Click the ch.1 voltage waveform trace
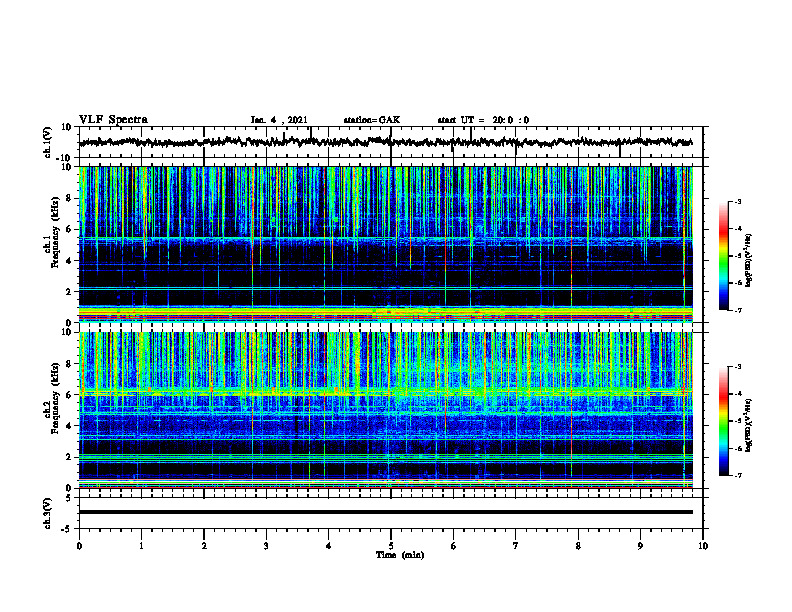792x612 pixels. coord(386,142)
